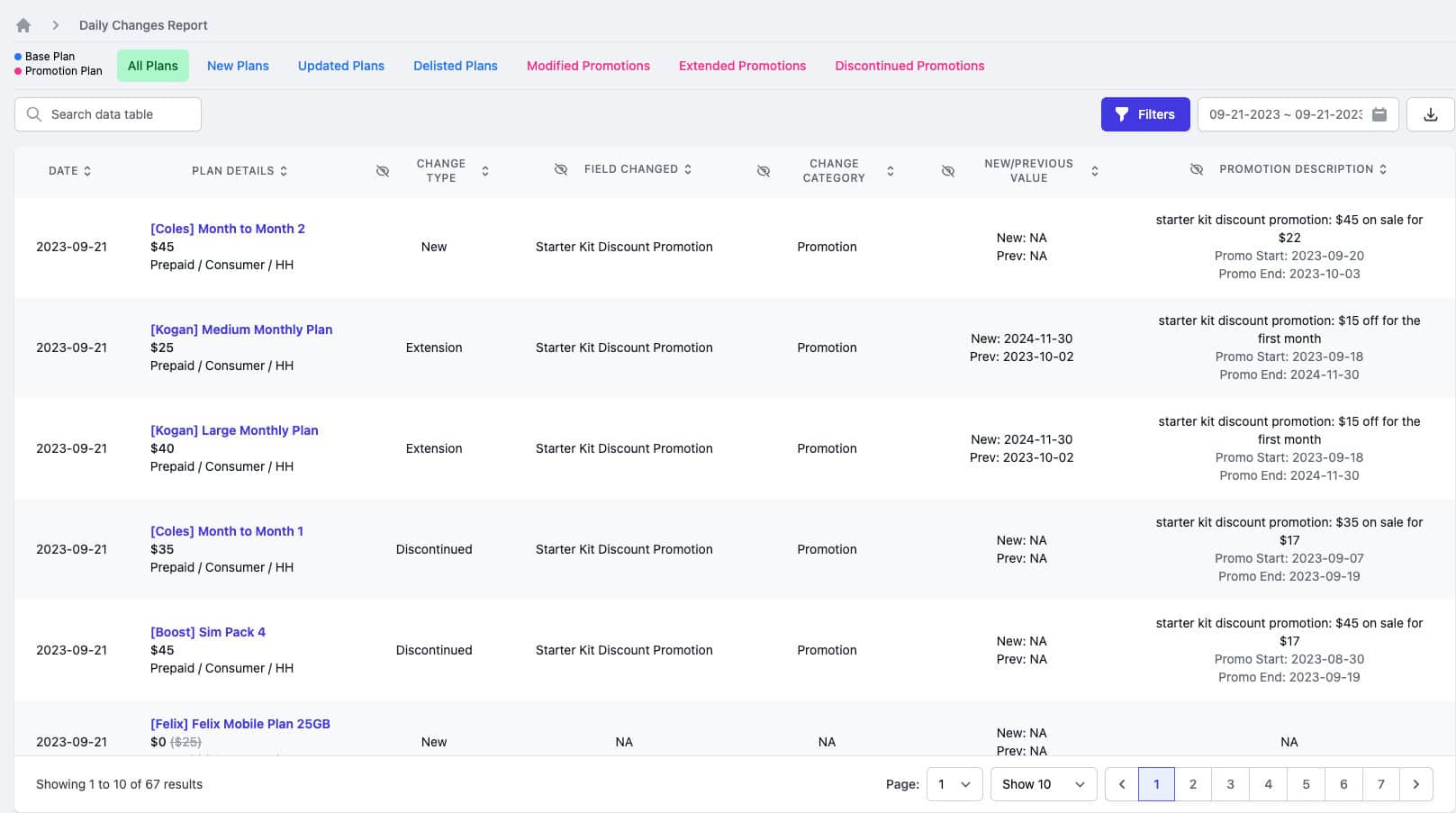Click the magnifier icon in search box
Screen dimensions: 1456x813
click(x=34, y=114)
